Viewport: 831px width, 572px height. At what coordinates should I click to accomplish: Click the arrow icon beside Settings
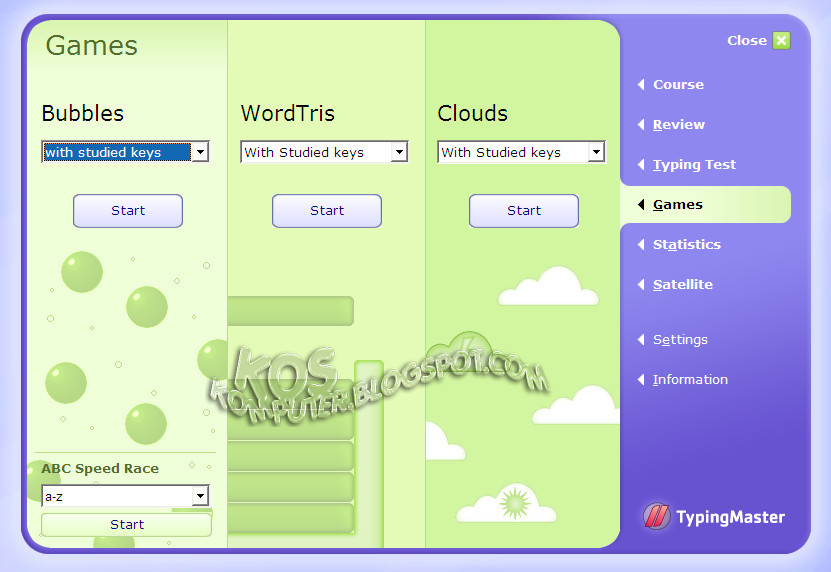641,339
